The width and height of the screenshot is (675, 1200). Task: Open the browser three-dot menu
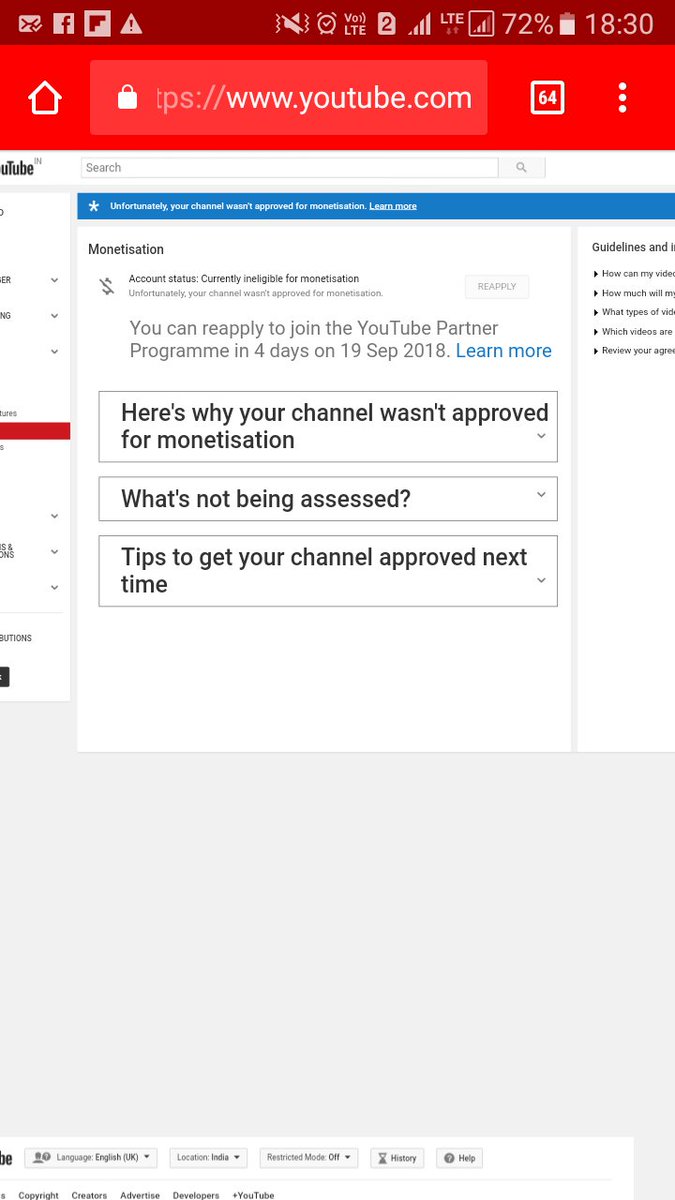tap(622, 98)
